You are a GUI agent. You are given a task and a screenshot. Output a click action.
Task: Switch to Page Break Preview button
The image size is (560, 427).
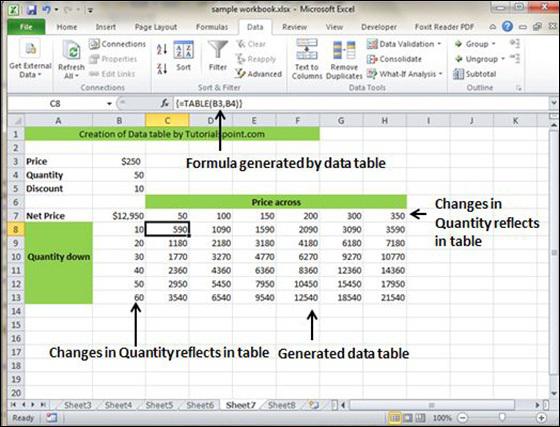[x=420, y=417]
